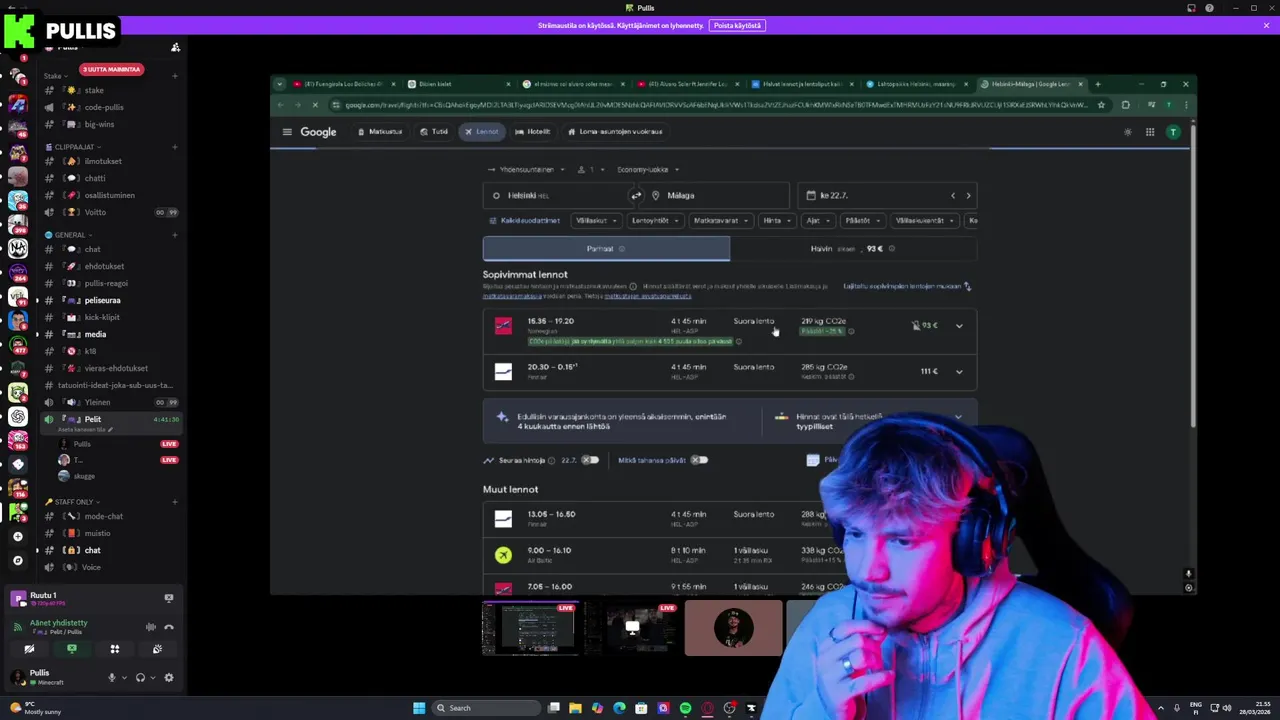
Task: Open Economy-luokka class dropdown
Action: (647, 170)
